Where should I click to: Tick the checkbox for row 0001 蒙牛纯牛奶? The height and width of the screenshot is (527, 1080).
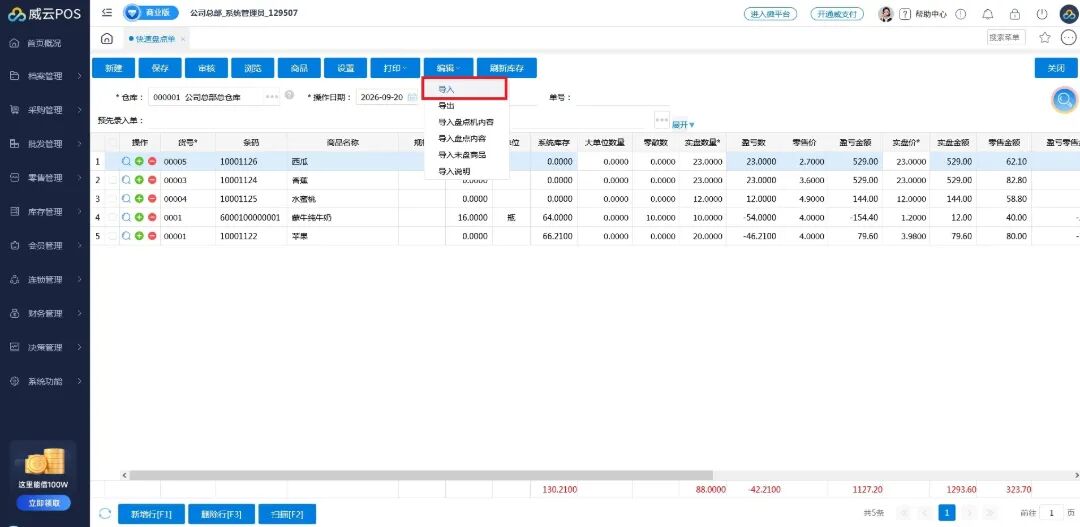pos(113,217)
